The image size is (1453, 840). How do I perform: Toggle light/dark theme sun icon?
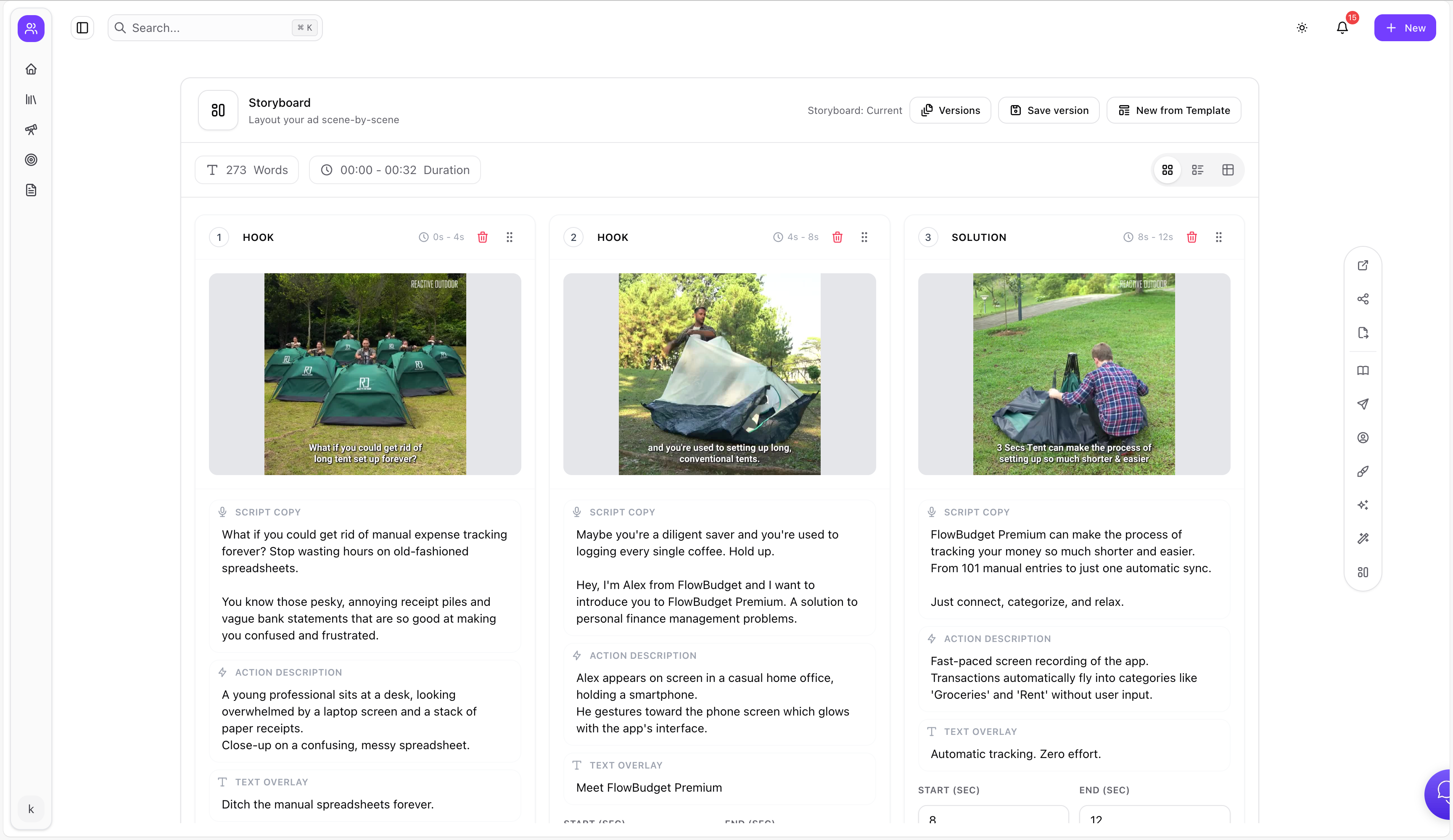pyautogui.click(x=1302, y=28)
